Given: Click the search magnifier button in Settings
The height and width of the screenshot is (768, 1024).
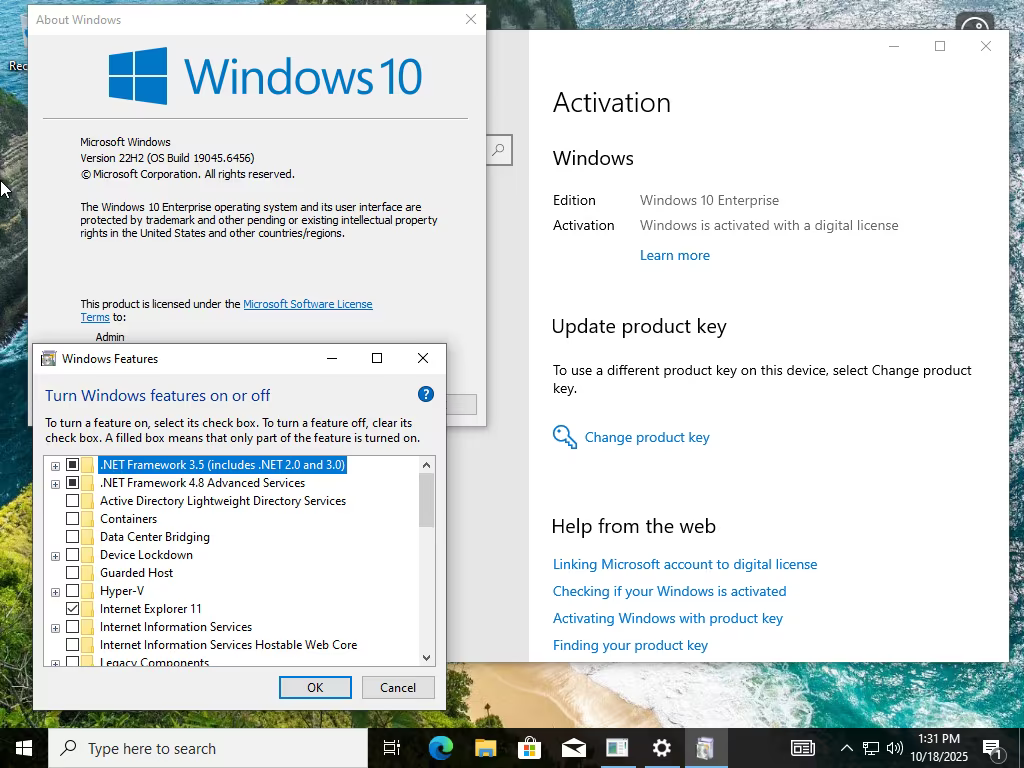Looking at the screenshot, I should (498, 150).
